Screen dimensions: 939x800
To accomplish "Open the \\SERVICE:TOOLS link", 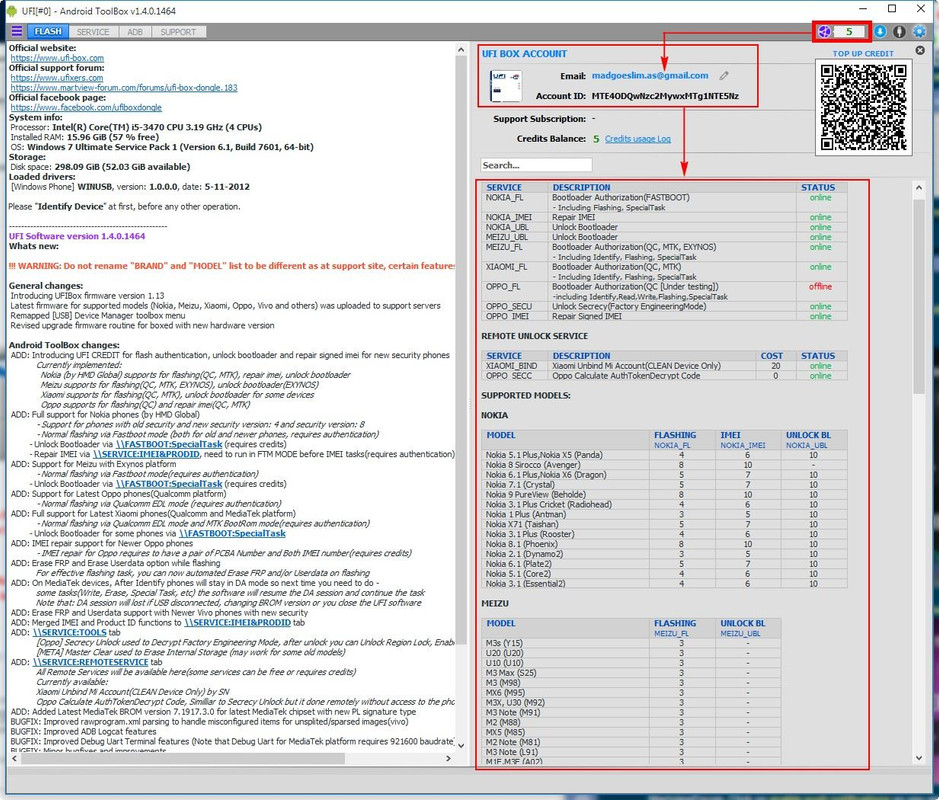I will pyautogui.click(x=69, y=632).
